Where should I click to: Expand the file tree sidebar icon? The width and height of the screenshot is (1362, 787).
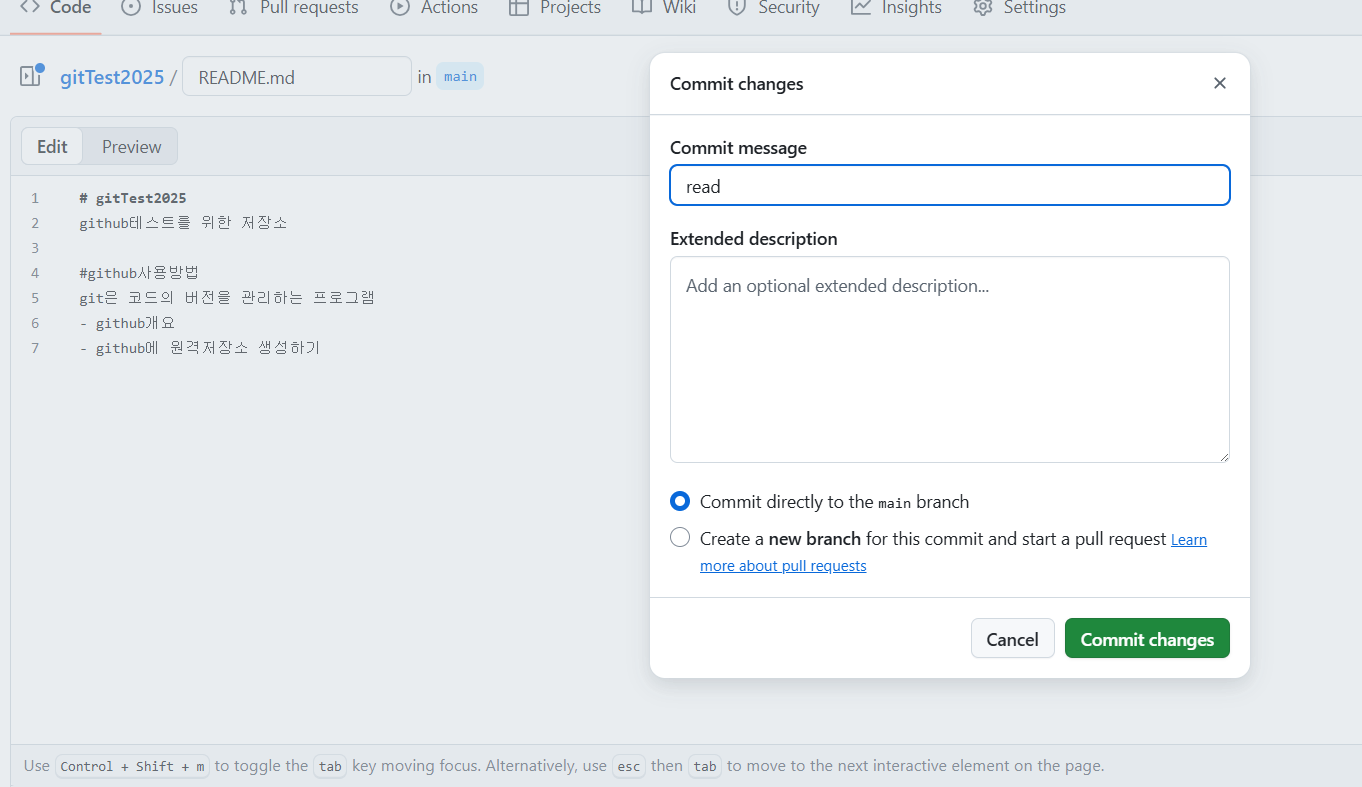32,76
